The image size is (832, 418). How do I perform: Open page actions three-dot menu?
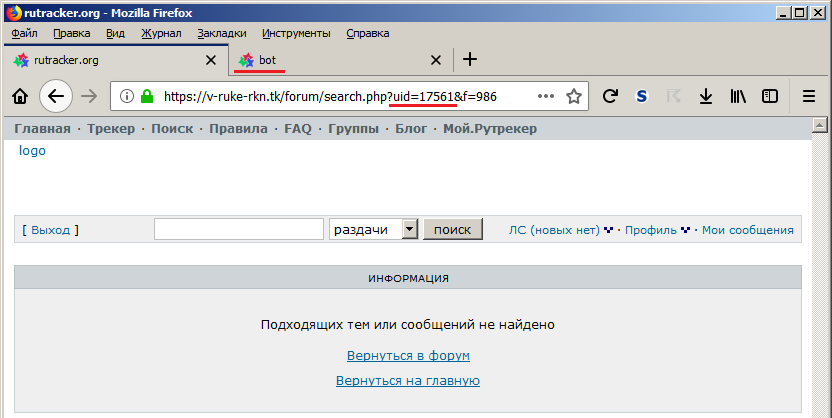pos(545,97)
